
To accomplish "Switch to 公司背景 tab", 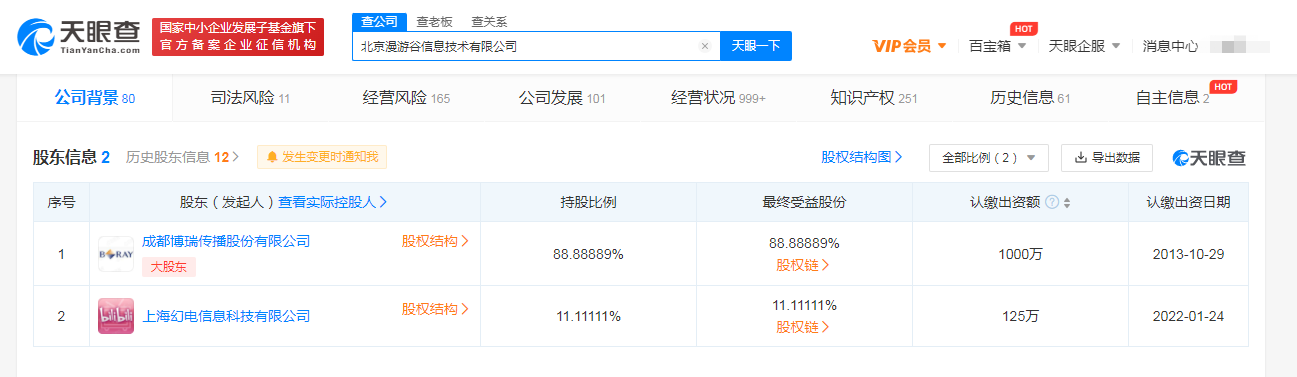I will (95, 98).
